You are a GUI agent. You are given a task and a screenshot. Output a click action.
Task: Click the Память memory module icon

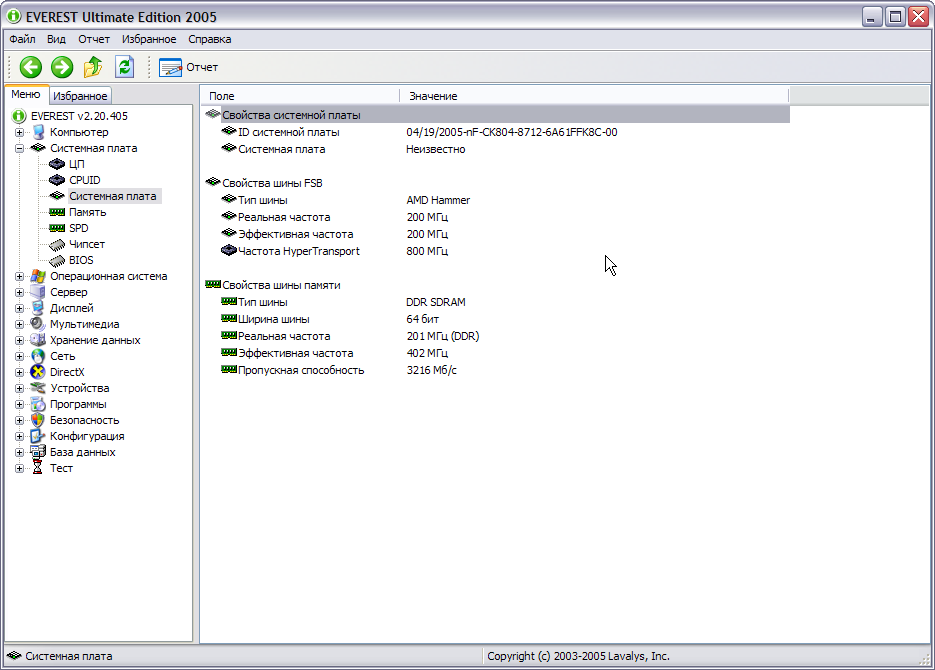pos(57,212)
